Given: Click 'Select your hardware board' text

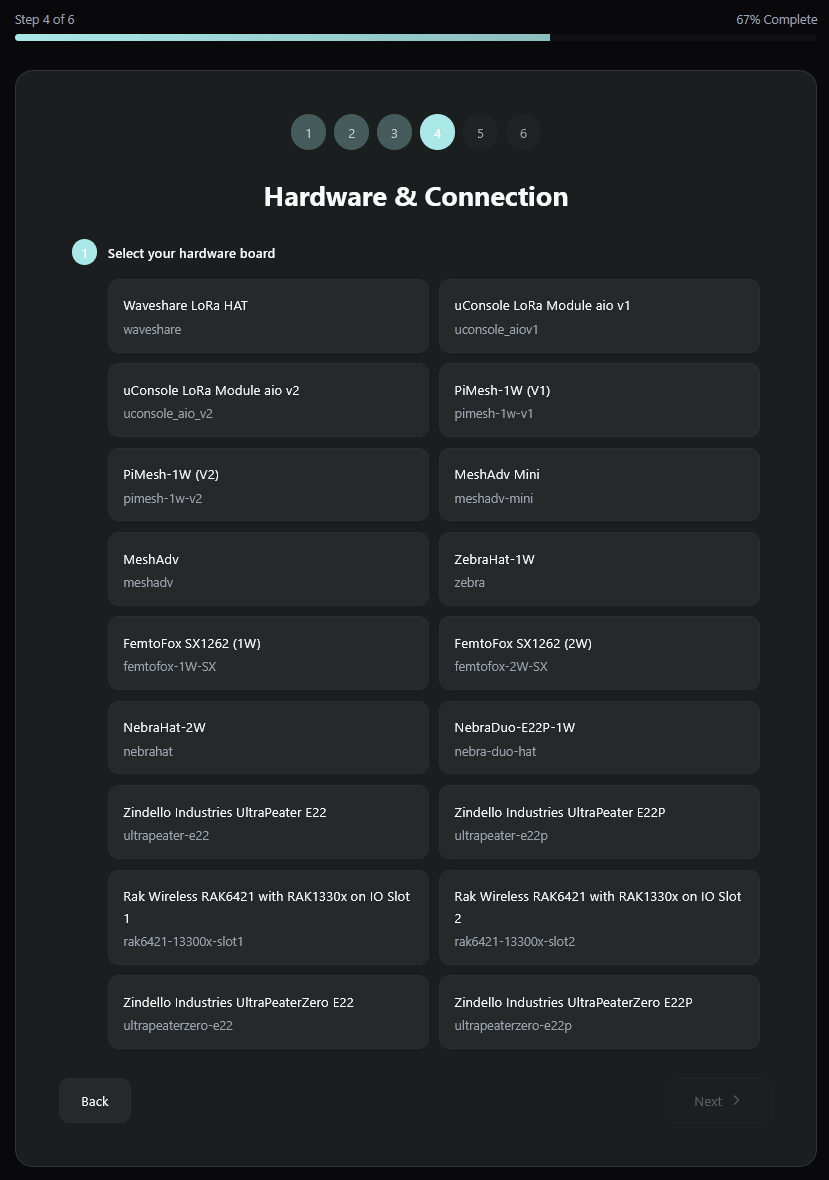Looking at the screenshot, I should click(x=191, y=254).
